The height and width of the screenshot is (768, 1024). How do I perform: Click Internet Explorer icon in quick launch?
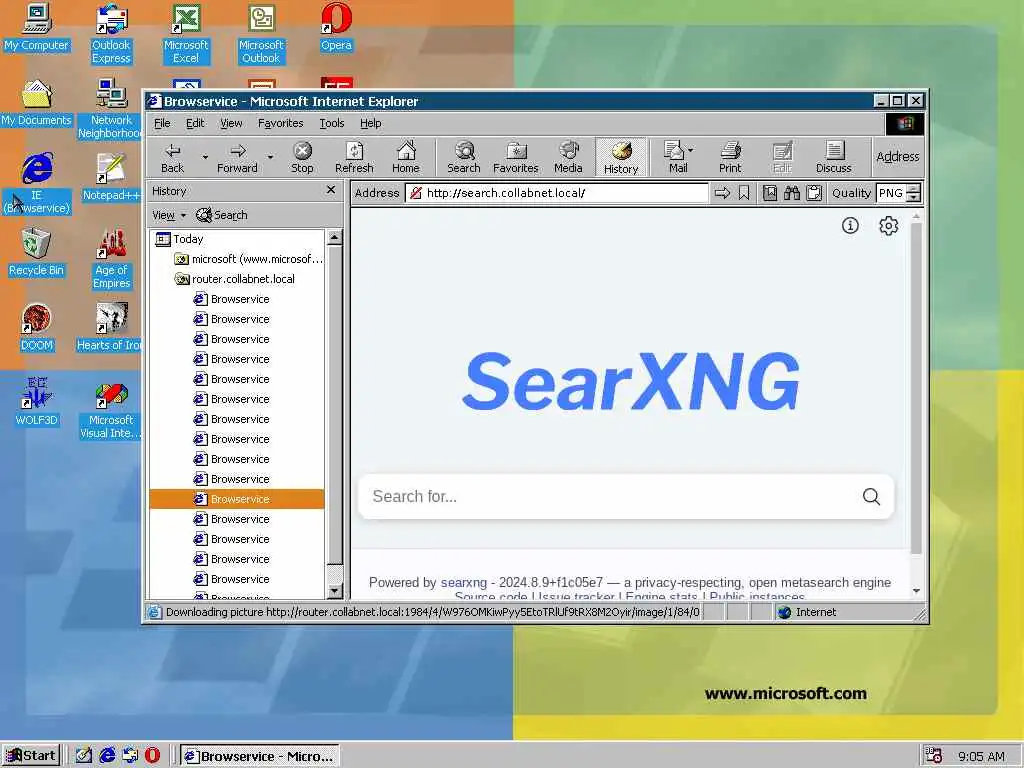[x=107, y=755]
